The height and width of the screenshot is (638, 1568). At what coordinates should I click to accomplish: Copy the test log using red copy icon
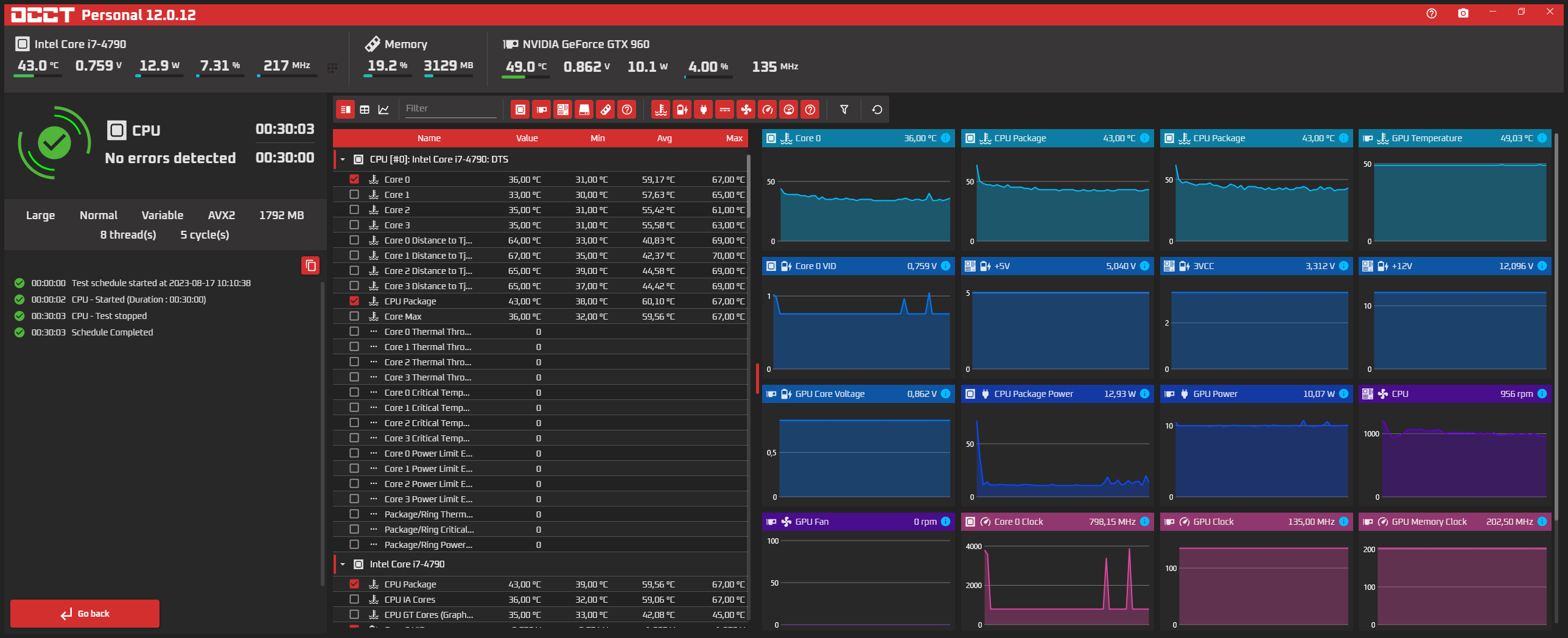[x=310, y=265]
